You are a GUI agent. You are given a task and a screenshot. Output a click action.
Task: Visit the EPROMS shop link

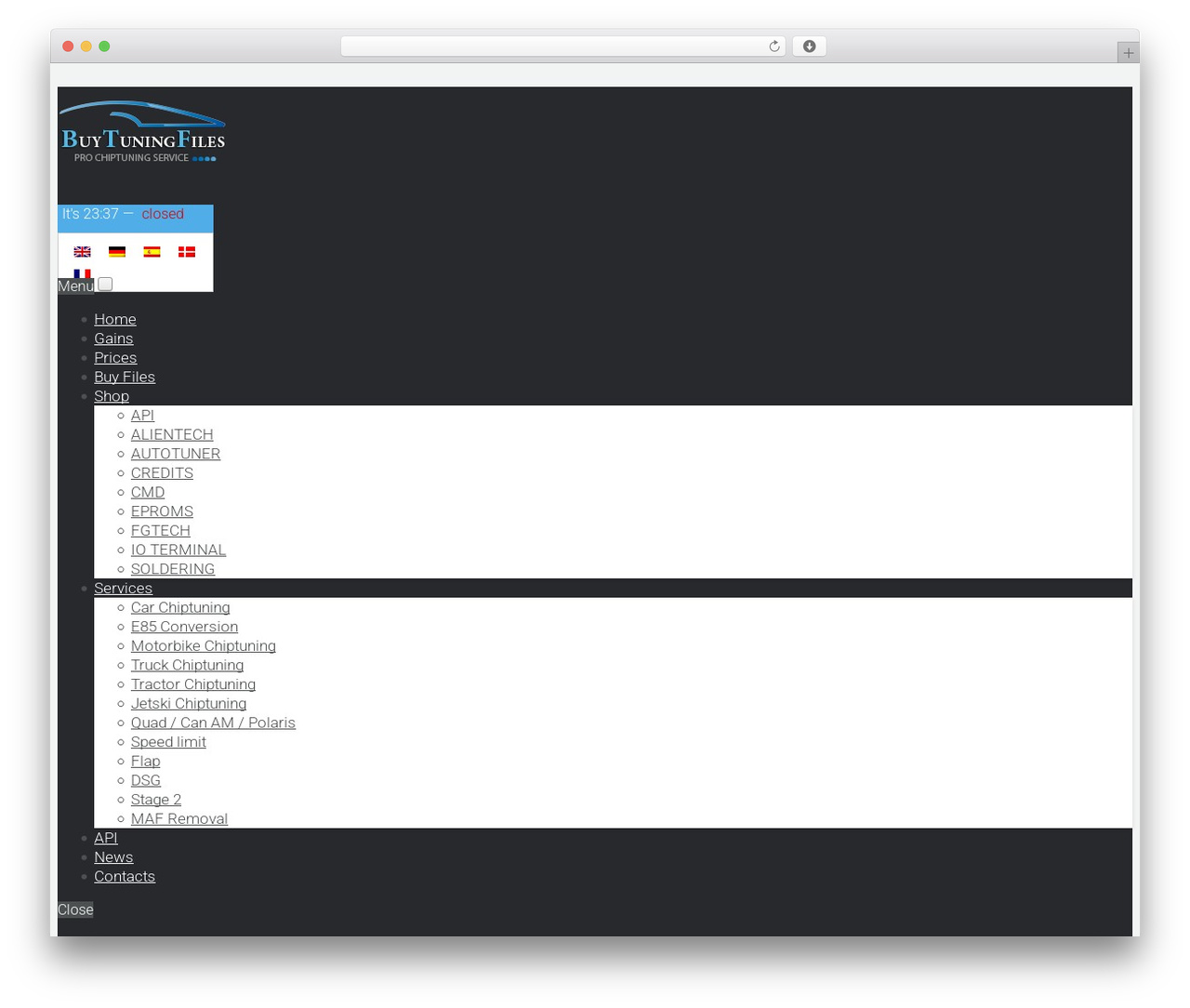point(162,511)
